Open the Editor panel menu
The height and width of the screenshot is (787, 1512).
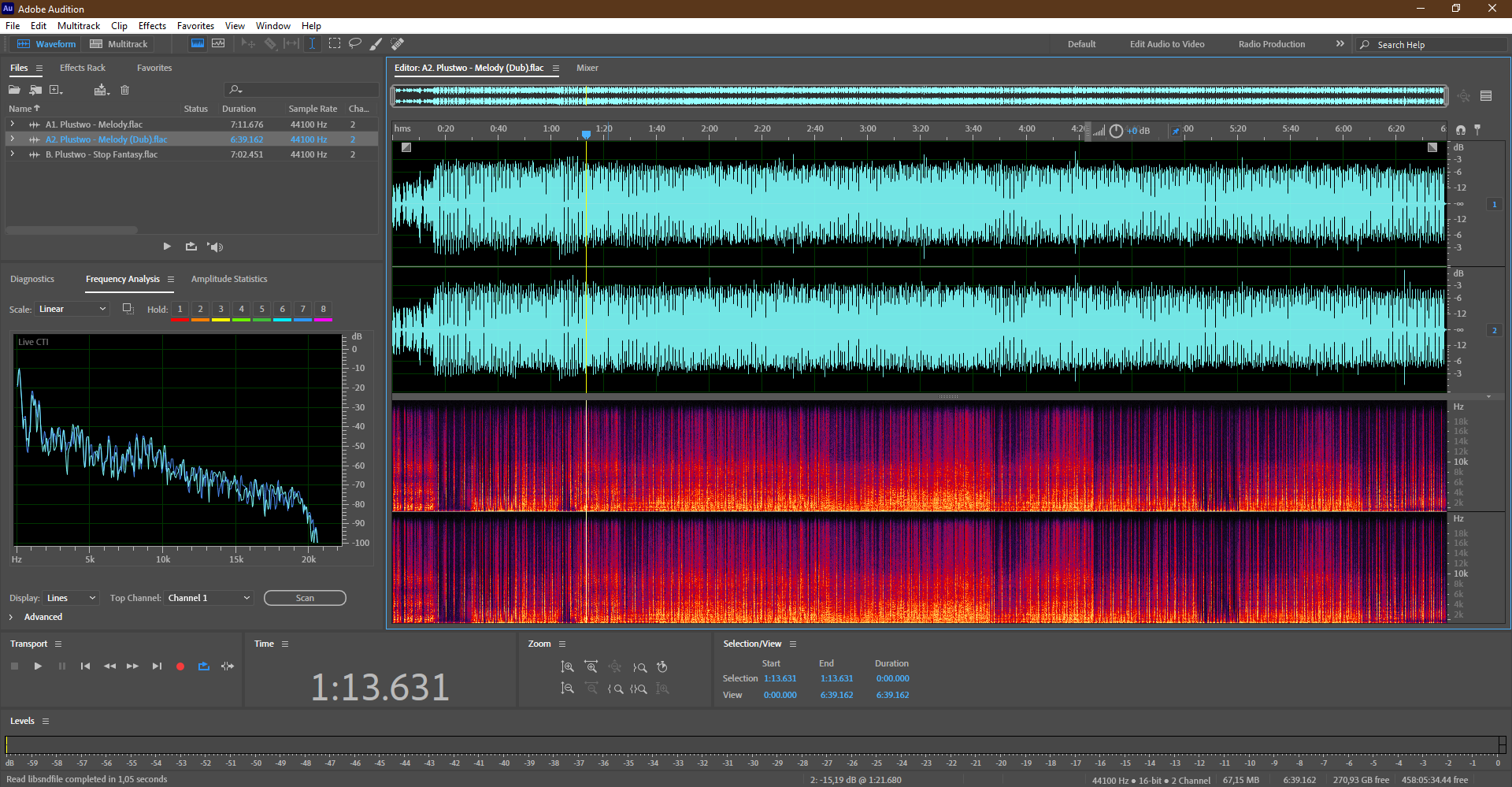556,69
